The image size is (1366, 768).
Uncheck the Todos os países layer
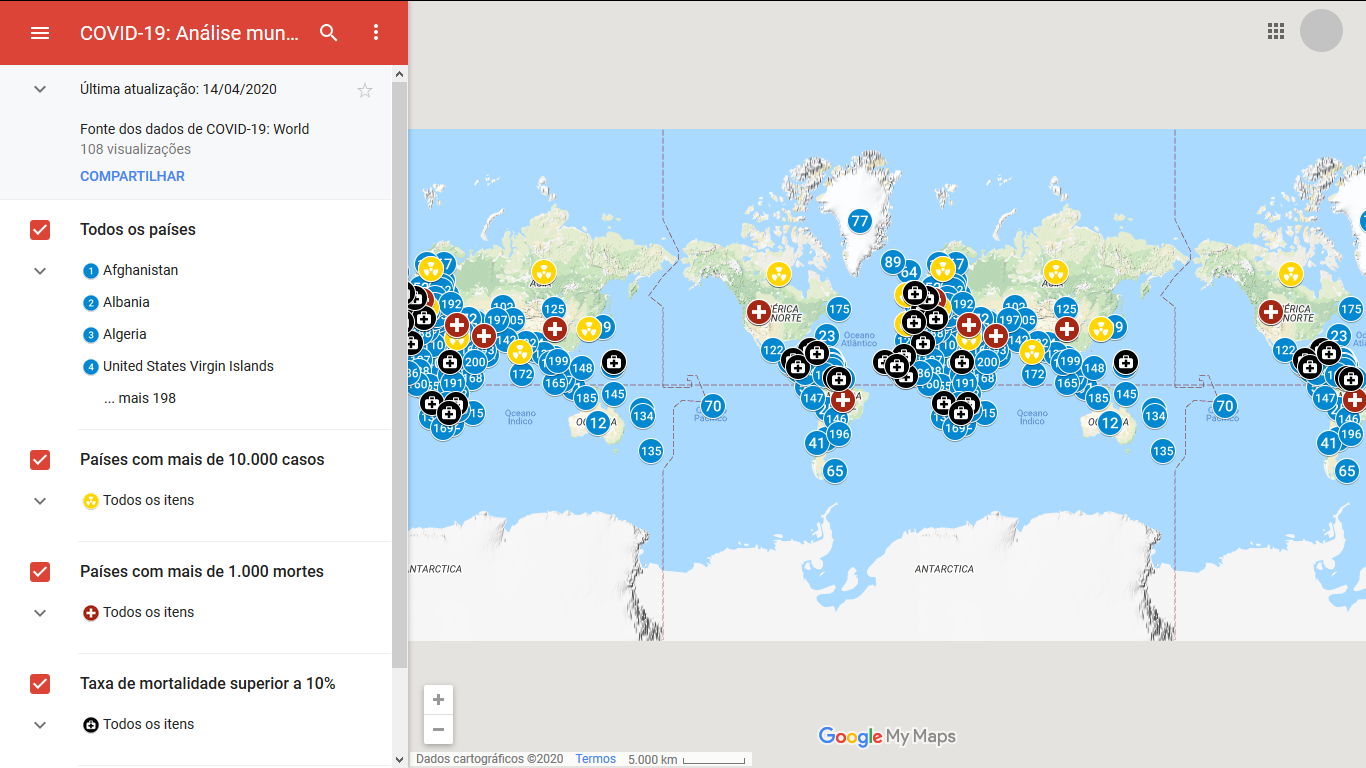point(40,230)
